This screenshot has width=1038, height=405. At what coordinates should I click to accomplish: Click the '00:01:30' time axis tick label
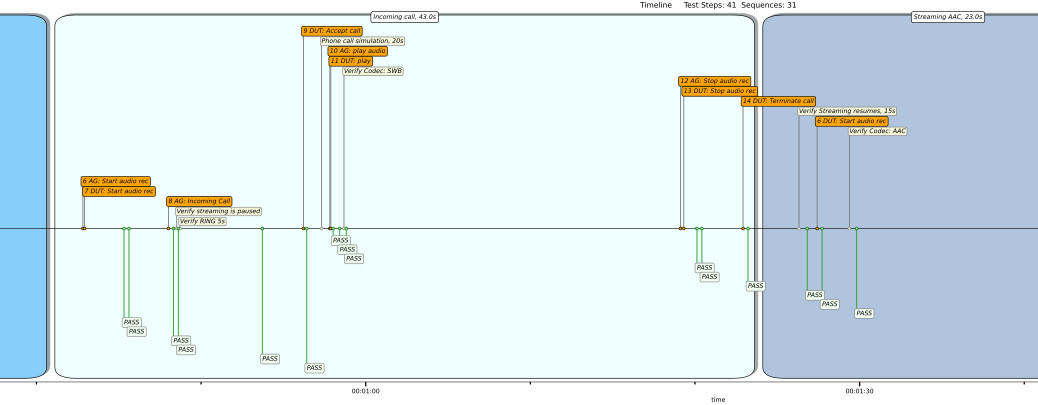point(859,391)
